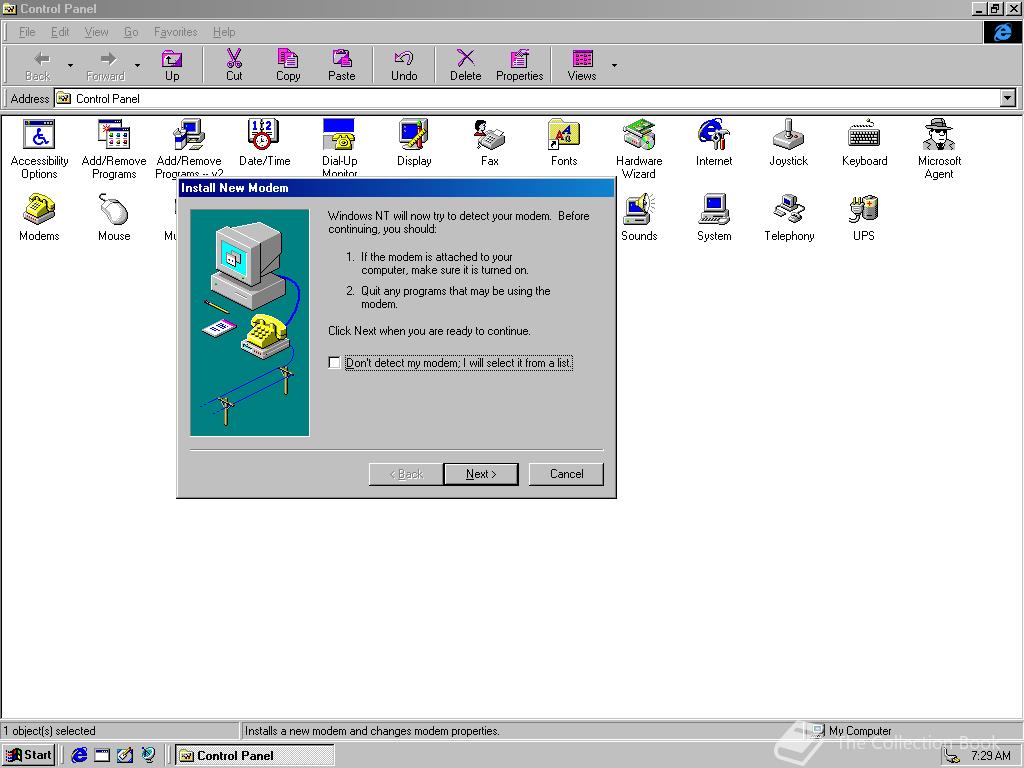Launch Internet Explorer from quick launch
This screenshot has height=768, width=1024.
click(x=79, y=756)
